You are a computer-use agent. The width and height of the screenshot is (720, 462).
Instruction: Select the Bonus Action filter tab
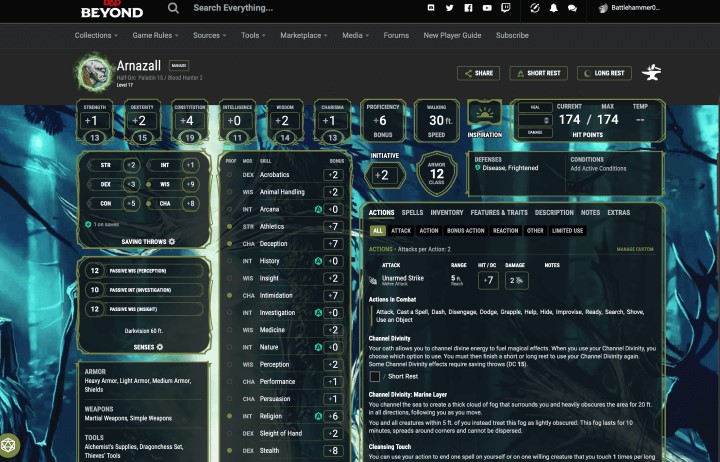tap(466, 231)
